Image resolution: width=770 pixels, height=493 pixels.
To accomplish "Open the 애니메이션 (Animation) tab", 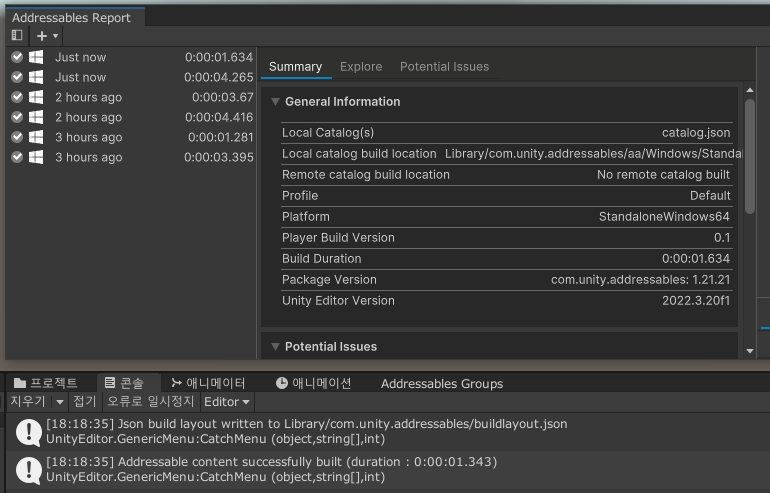I will coord(314,383).
